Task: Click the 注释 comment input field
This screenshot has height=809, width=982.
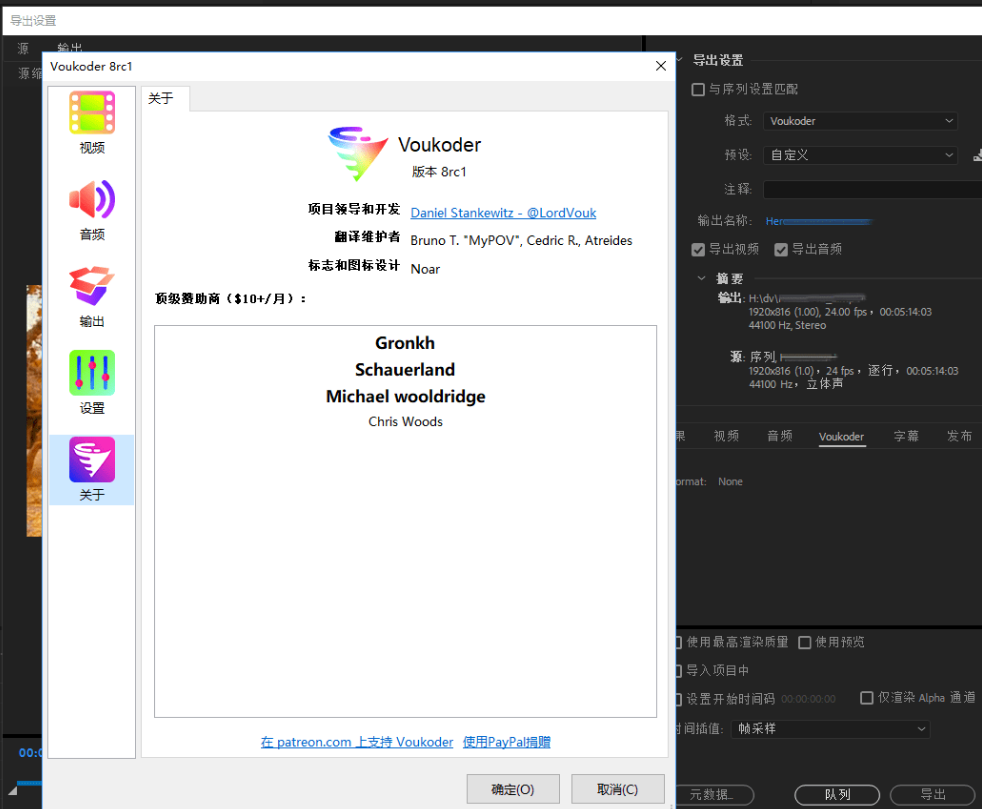Action: (x=872, y=189)
